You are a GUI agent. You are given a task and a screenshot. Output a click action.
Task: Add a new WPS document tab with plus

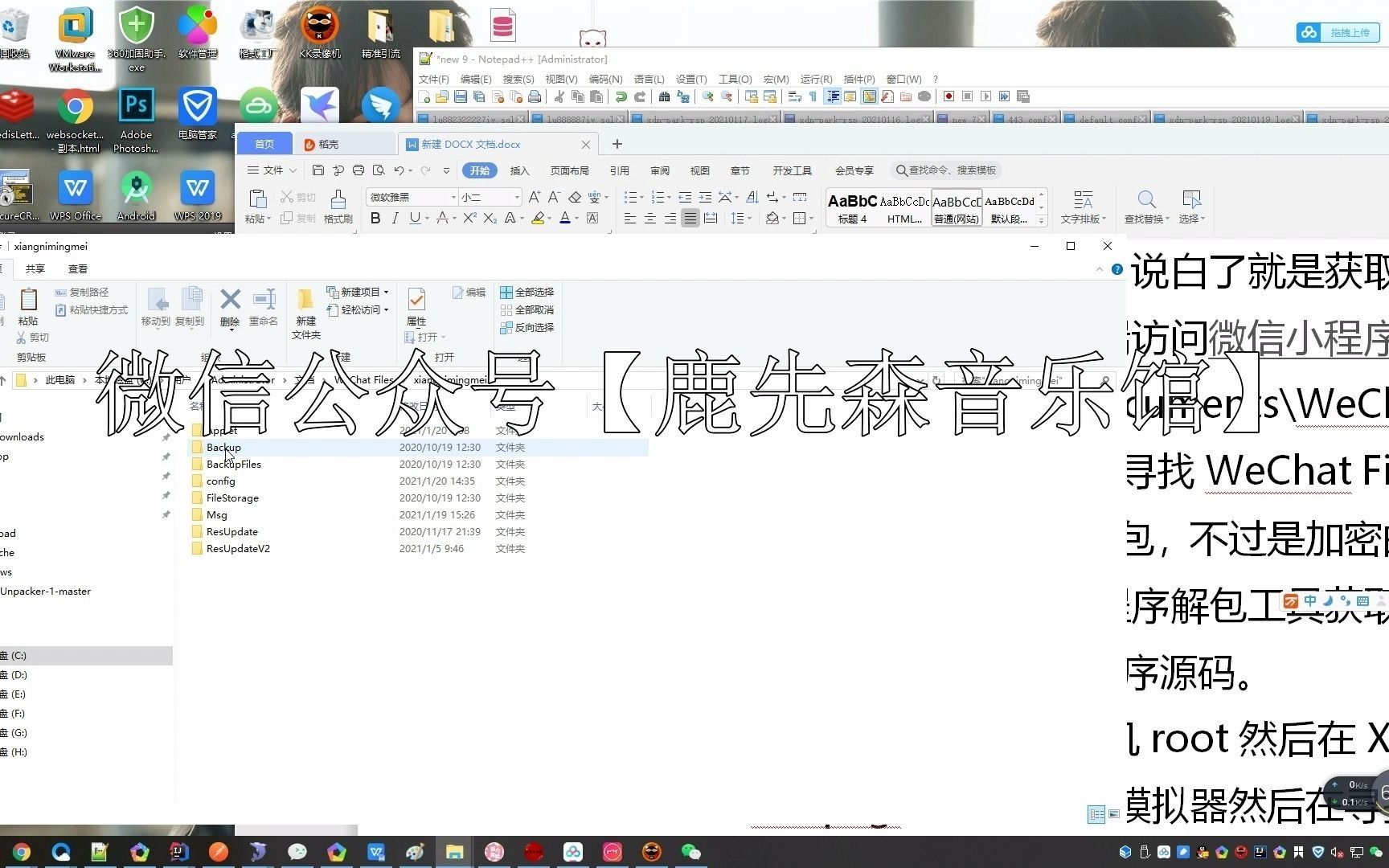617,144
